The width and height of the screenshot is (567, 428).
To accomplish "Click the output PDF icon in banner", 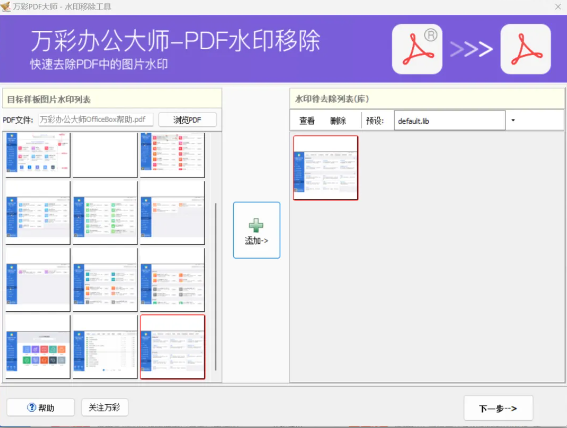I will 525,49.
